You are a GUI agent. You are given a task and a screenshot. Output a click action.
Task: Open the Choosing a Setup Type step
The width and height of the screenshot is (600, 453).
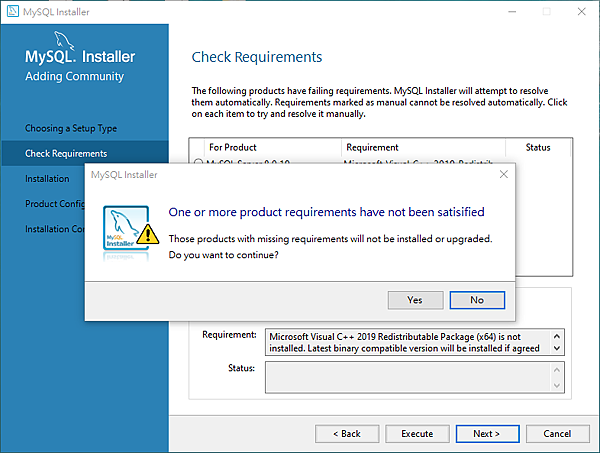pyautogui.click(x=71, y=129)
